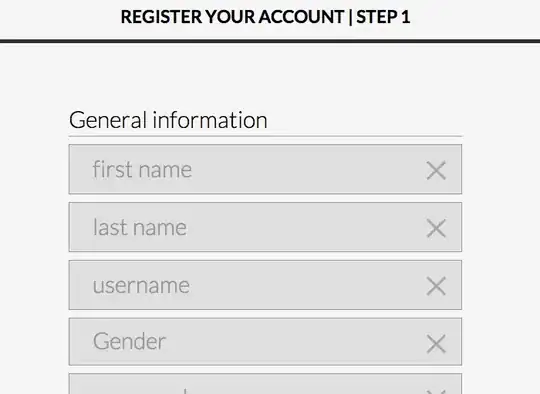Click the 'REGISTER YOUR ACCOUNT' header title
Image resolution: width=540 pixels, height=394 pixels.
click(232, 17)
